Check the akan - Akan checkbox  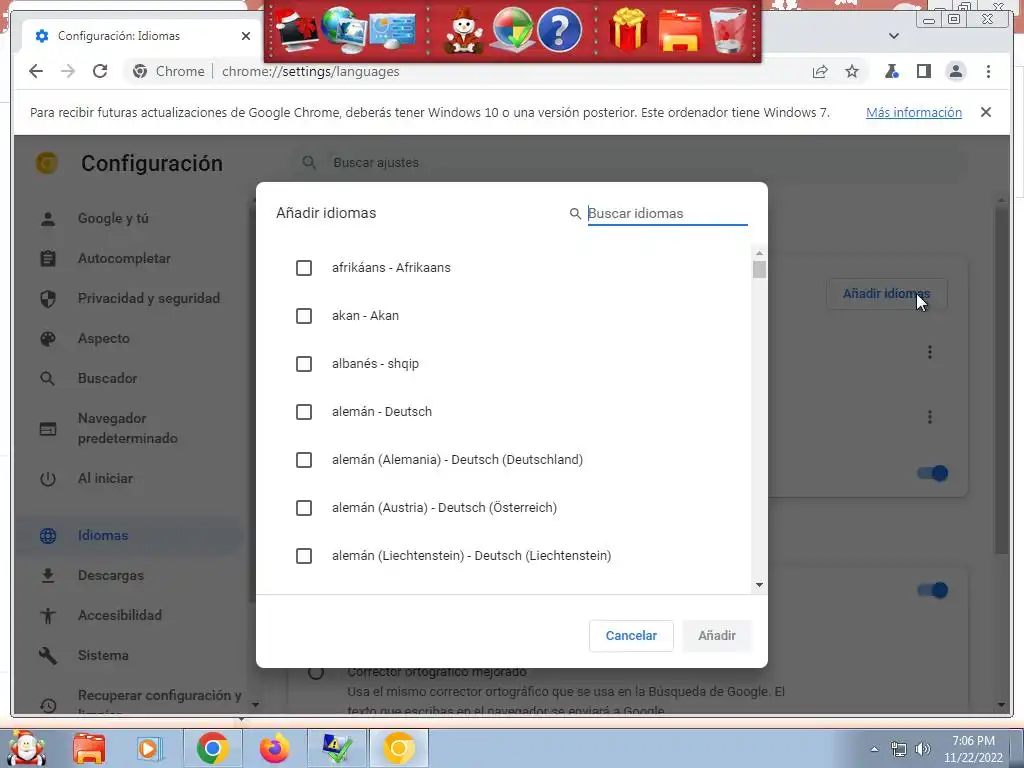tap(304, 316)
